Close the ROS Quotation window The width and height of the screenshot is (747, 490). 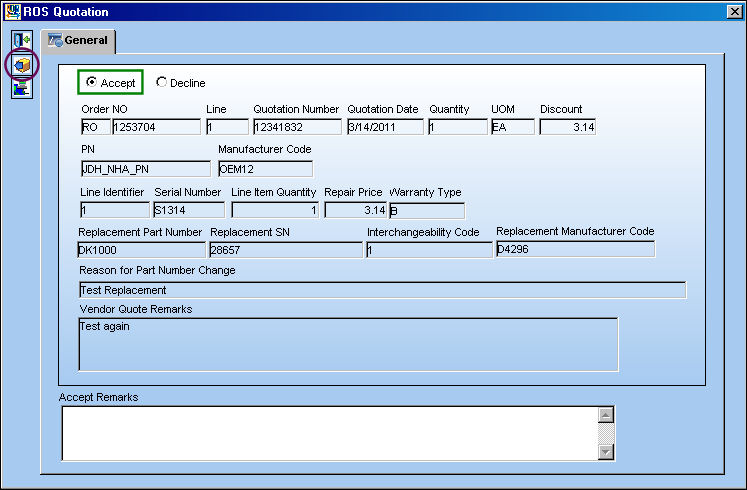pyautogui.click(x=734, y=11)
